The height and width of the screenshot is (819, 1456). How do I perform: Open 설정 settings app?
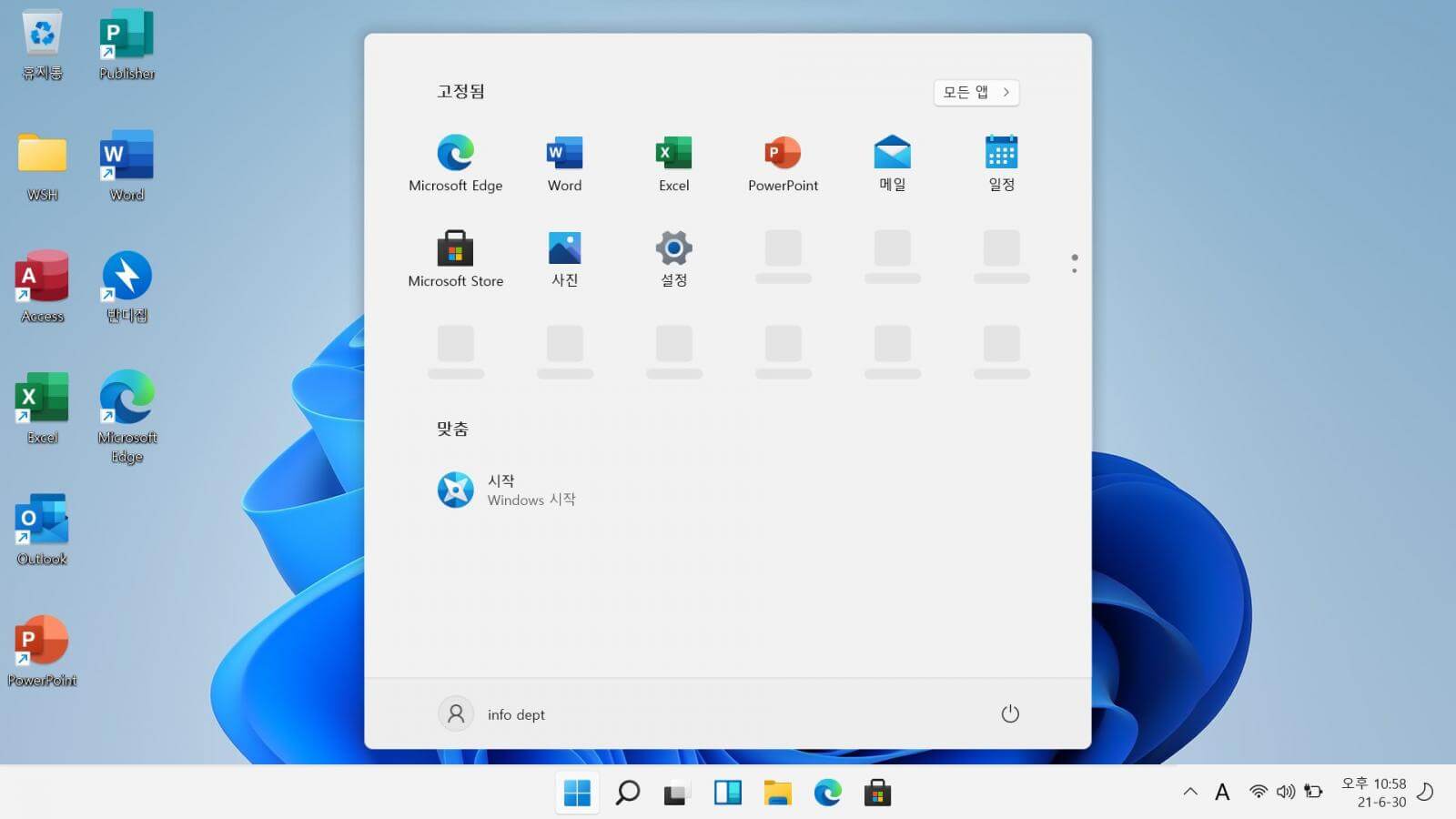tap(673, 259)
